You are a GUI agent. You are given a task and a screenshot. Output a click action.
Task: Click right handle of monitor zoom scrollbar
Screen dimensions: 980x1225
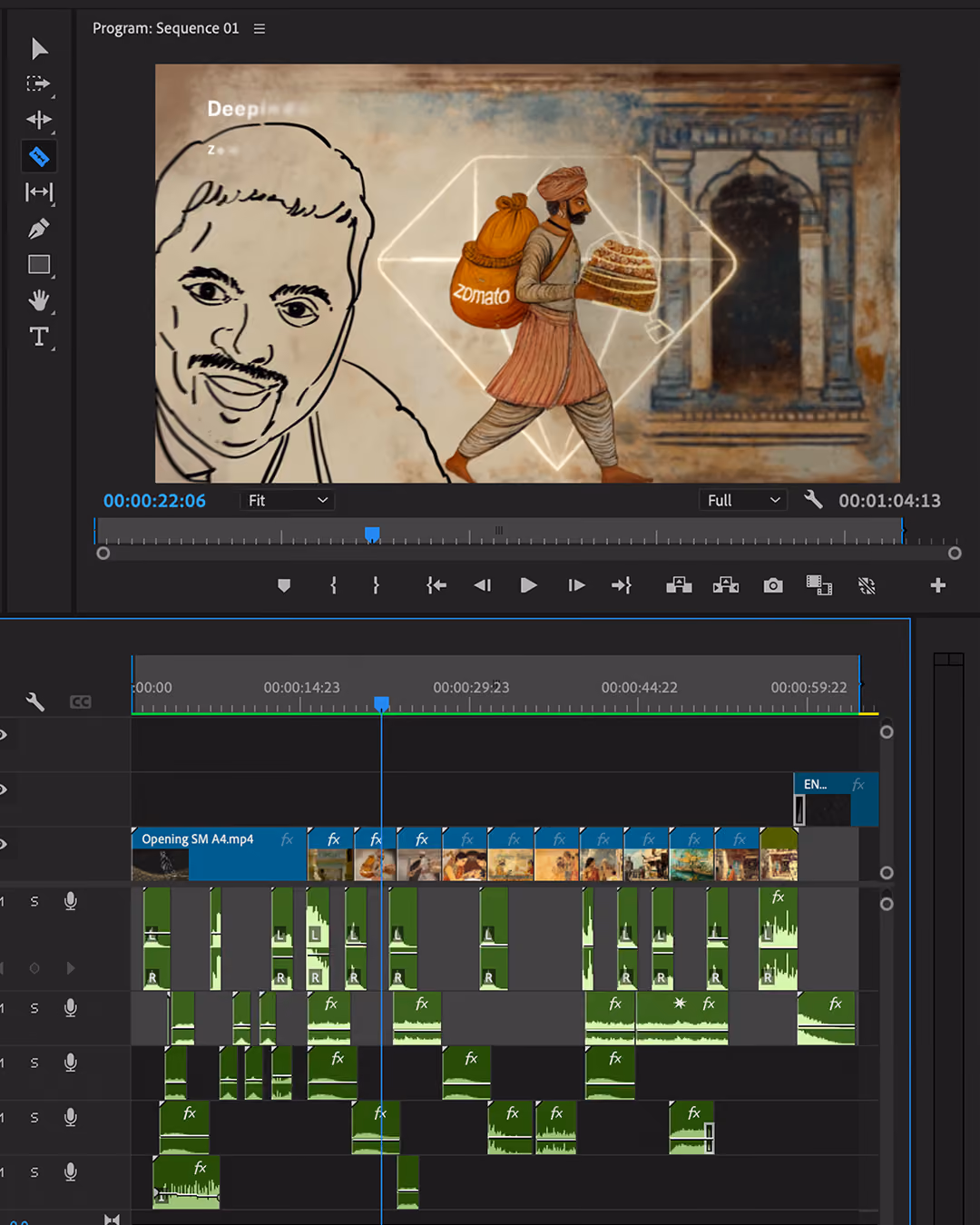click(955, 553)
